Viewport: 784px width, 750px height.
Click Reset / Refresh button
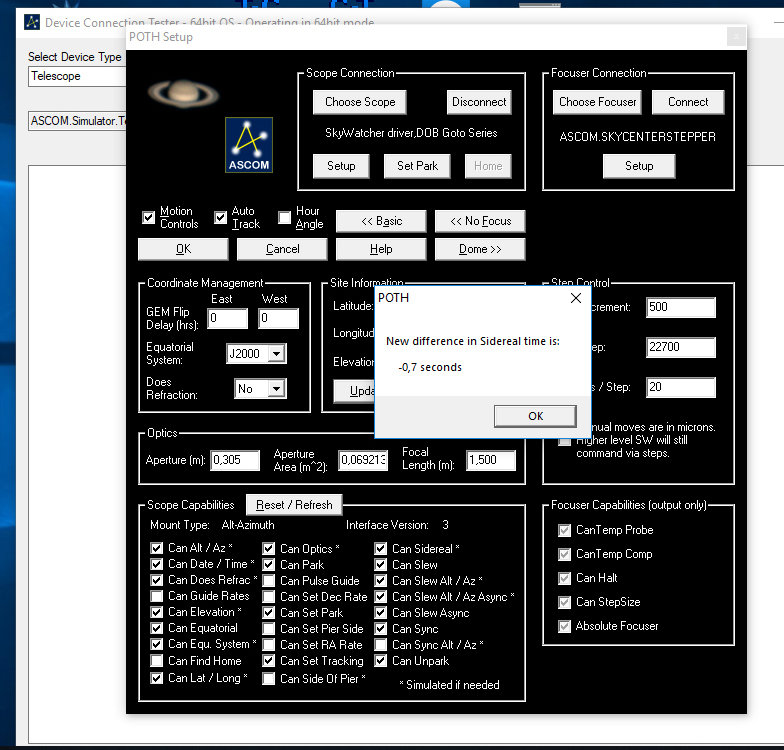tap(294, 505)
